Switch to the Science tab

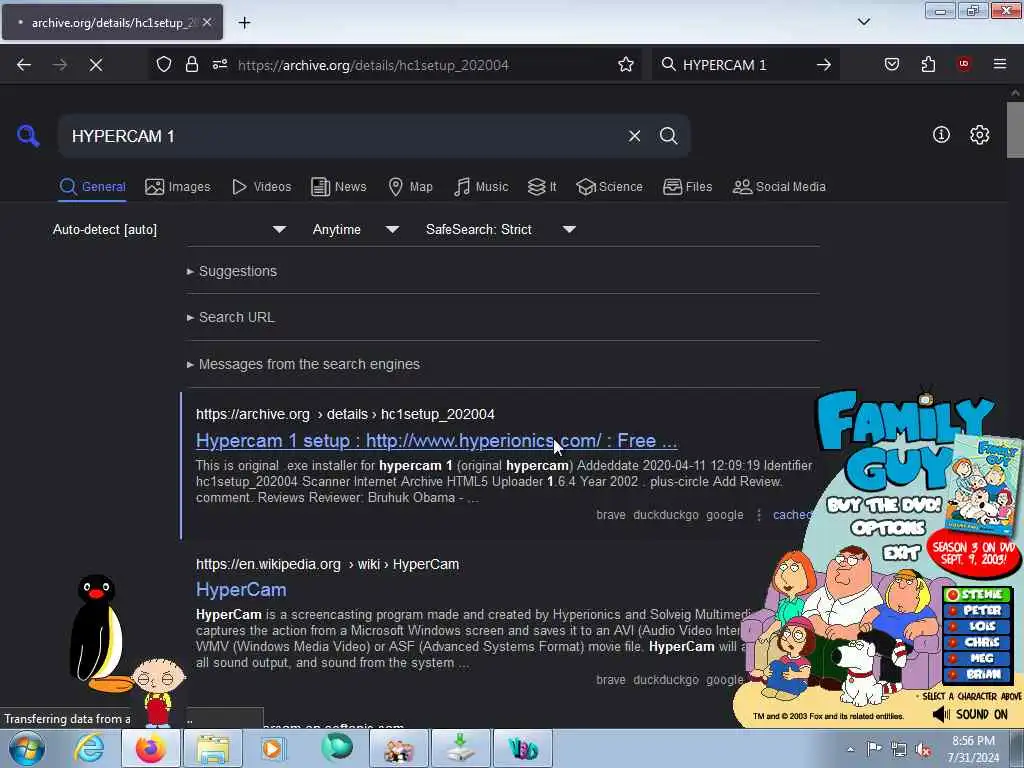tap(609, 187)
